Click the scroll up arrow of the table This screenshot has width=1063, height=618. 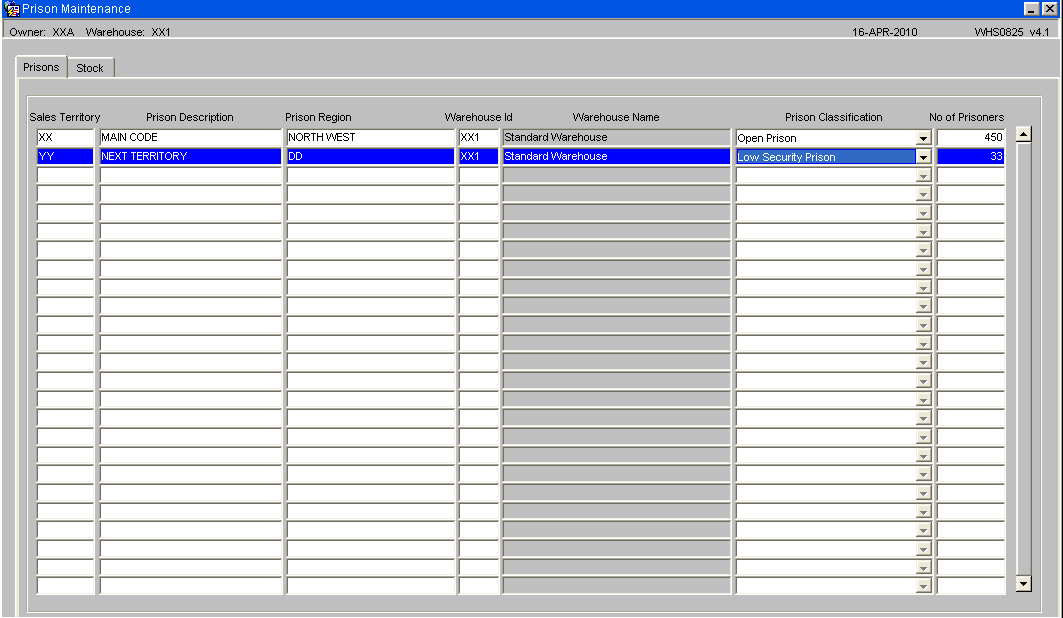click(x=1024, y=134)
